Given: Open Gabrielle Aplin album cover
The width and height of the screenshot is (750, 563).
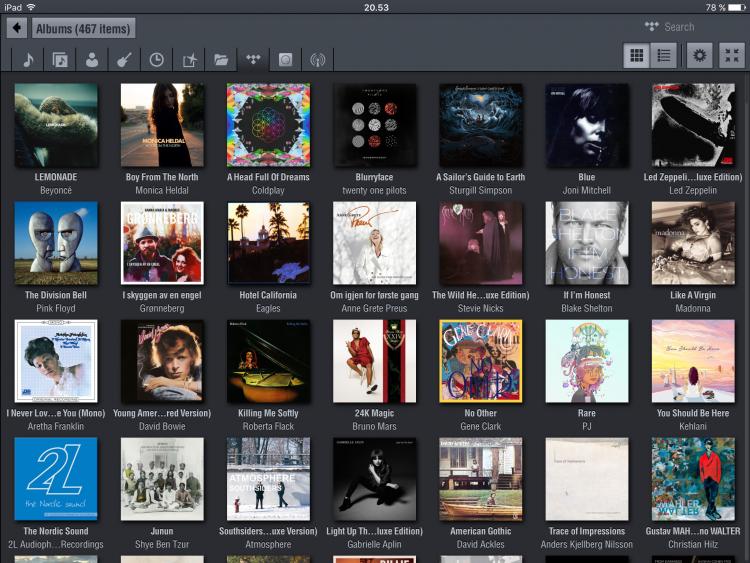Looking at the screenshot, I should point(375,479).
